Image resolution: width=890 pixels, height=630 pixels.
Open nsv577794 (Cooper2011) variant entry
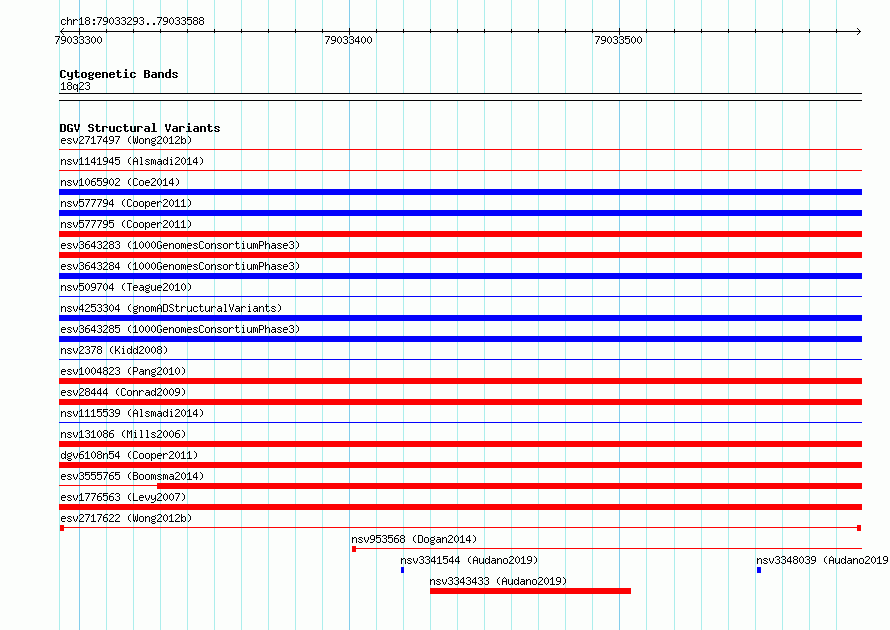point(126,203)
